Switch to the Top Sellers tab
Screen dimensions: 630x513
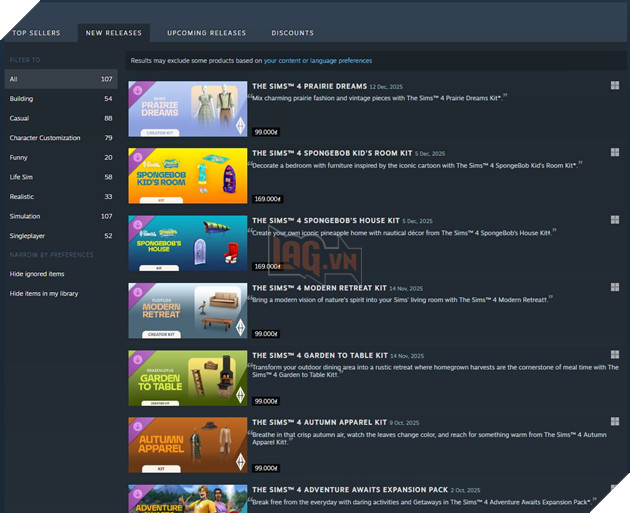point(36,33)
